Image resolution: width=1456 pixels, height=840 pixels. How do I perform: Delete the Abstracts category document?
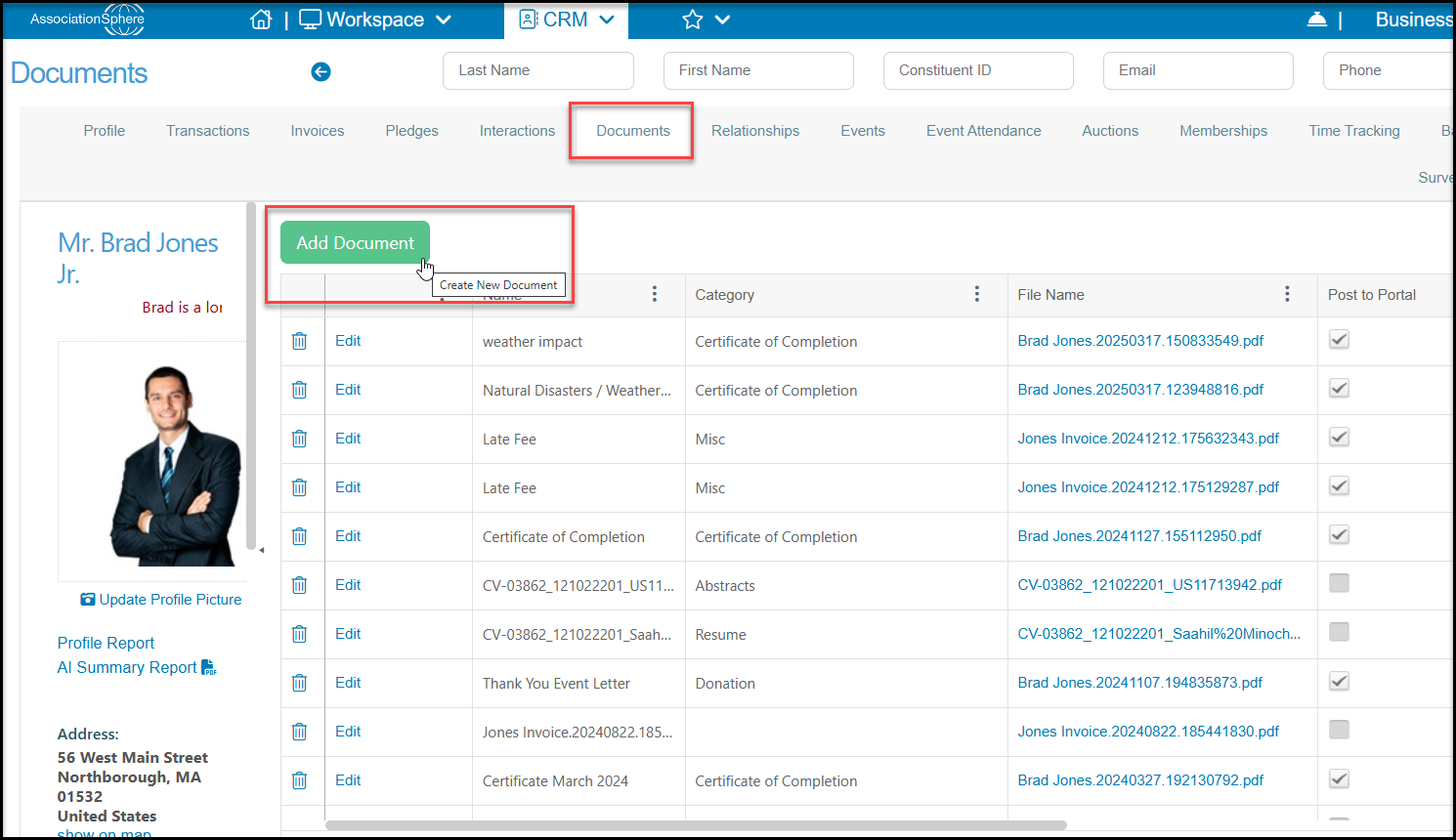point(300,585)
